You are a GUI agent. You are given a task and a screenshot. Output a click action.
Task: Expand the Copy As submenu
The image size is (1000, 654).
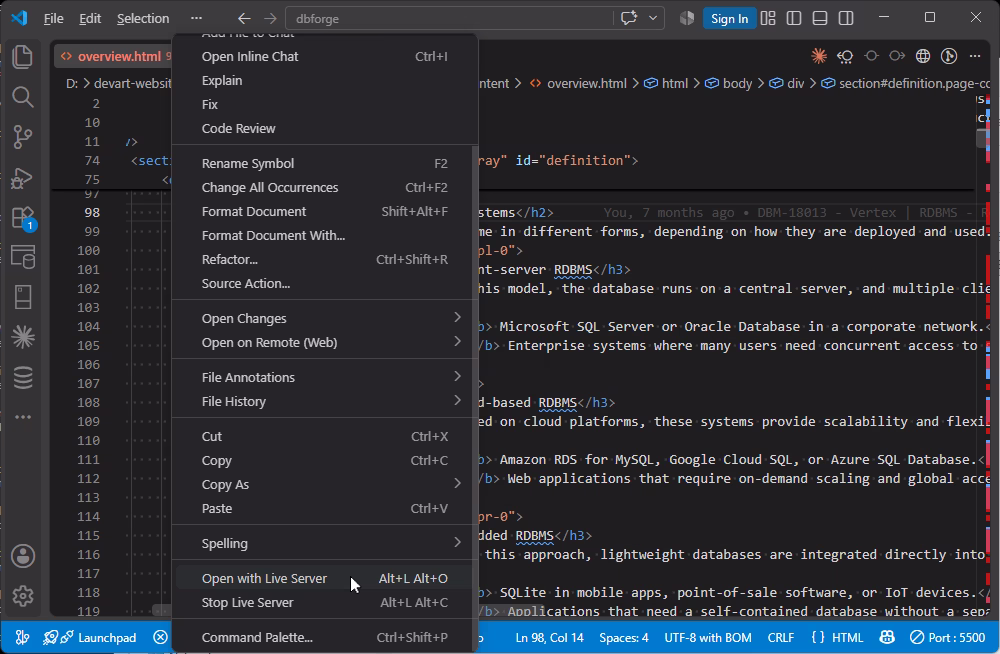tap(325, 484)
